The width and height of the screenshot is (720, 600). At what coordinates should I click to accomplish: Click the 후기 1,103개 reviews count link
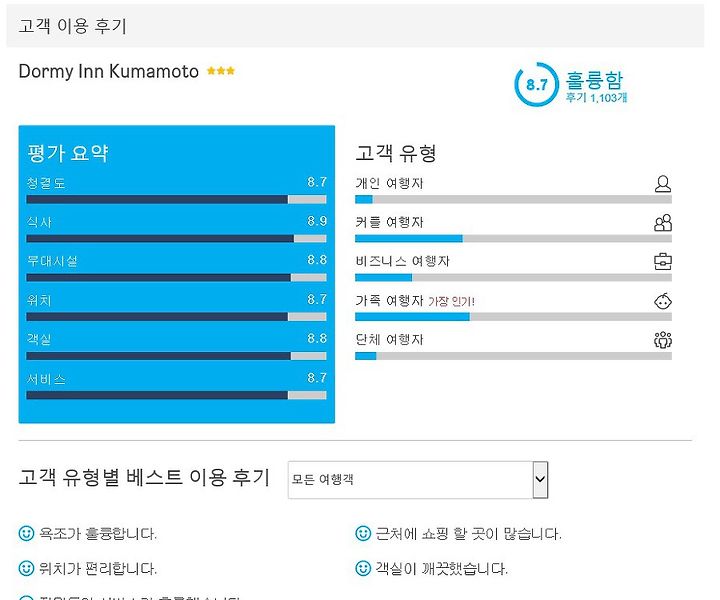click(x=596, y=98)
